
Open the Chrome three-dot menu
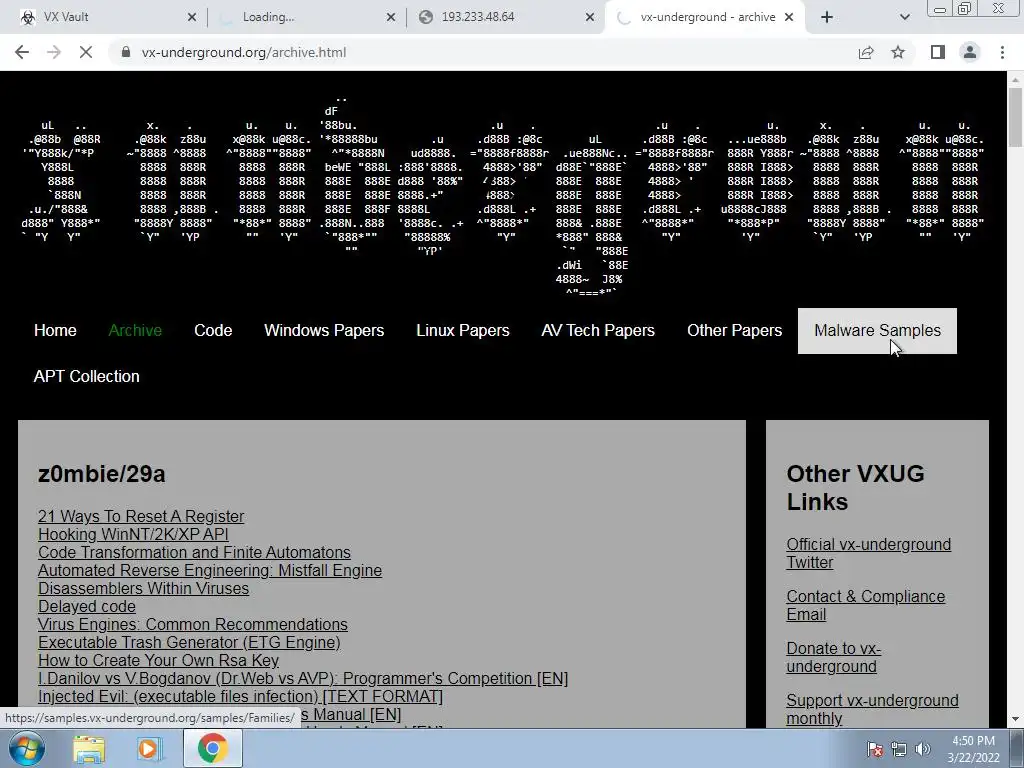click(1002, 52)
